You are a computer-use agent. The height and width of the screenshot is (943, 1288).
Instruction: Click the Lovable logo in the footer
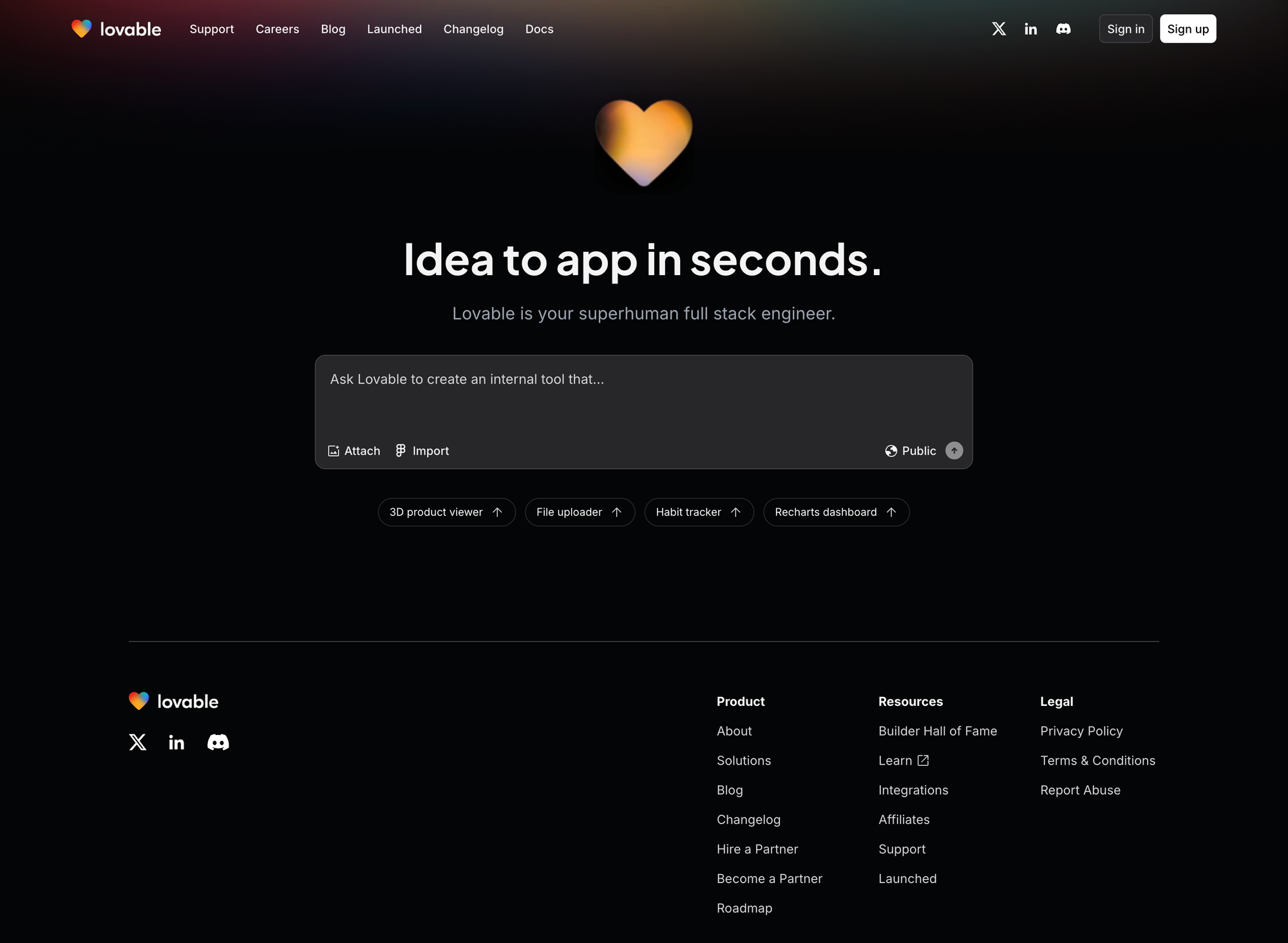point(174,701)
